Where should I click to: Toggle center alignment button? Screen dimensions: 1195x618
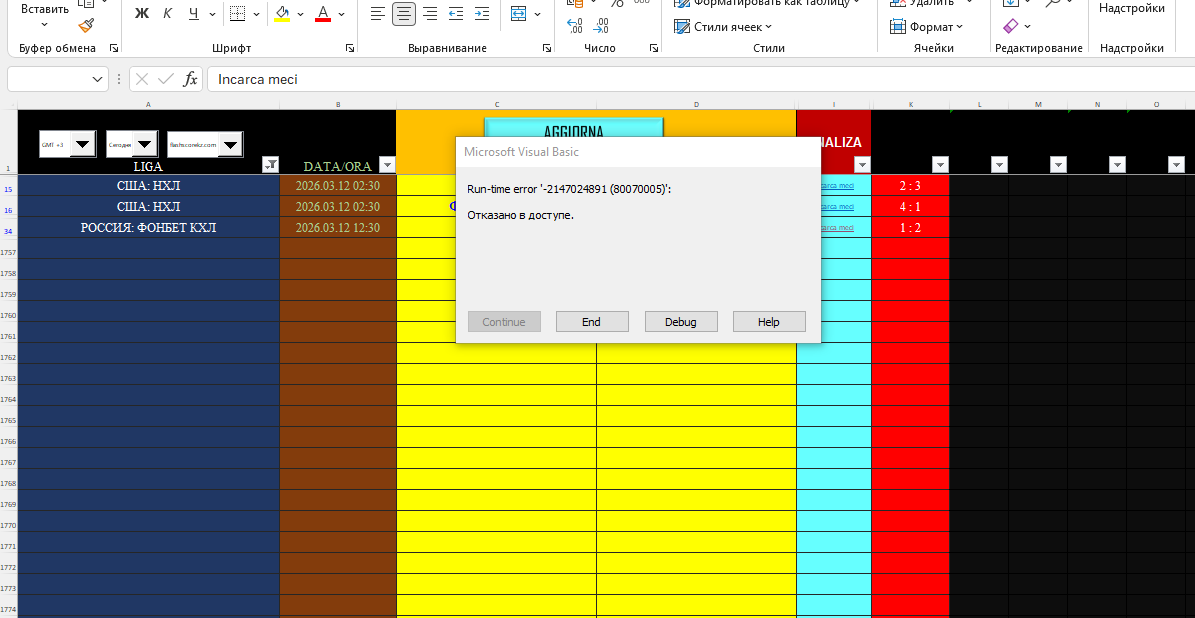(x=403, y=14)
